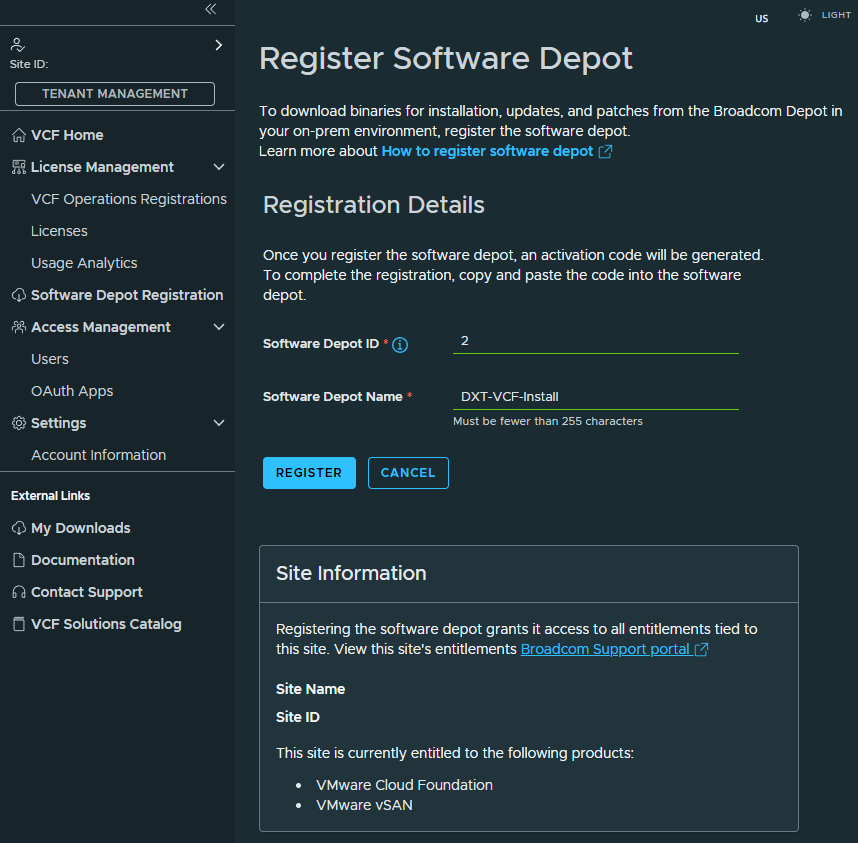
Task: Open Contact Support
Action: pos(86,592)
